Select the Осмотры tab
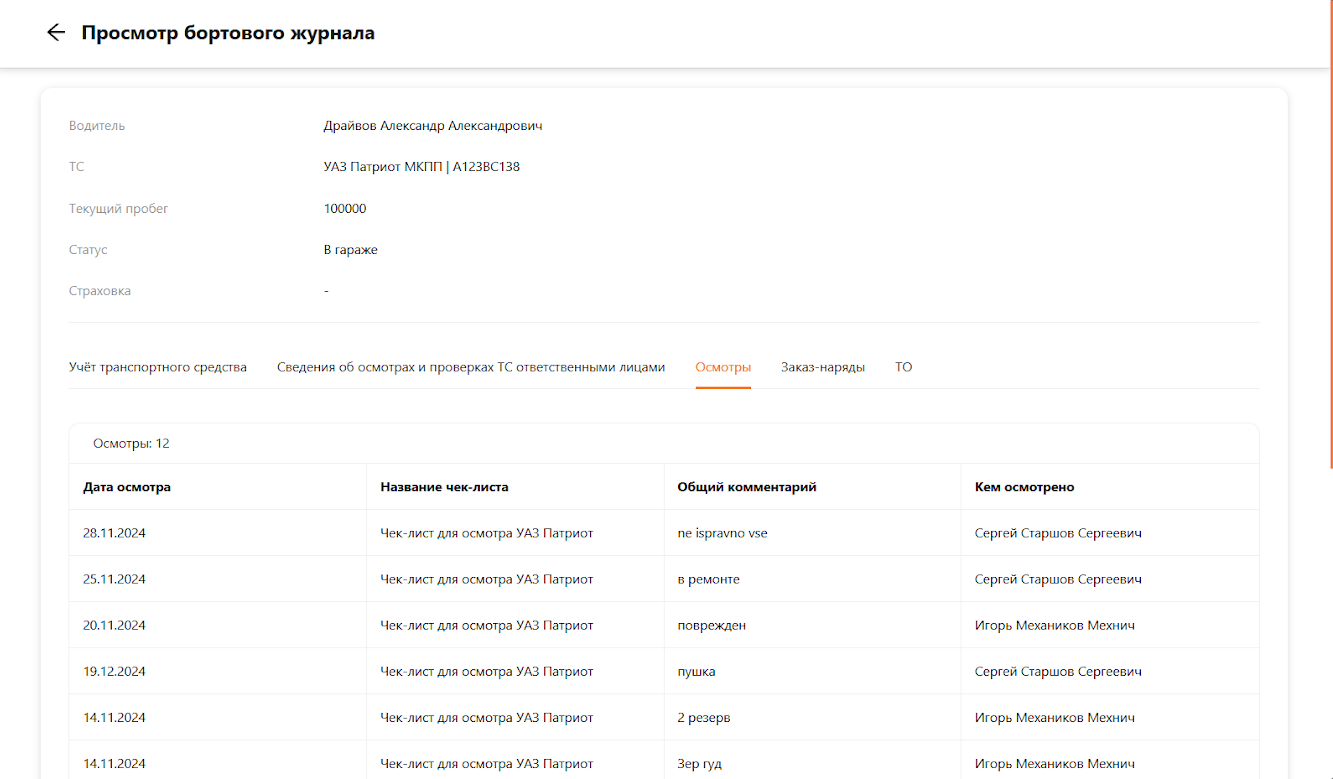Viewport: 1333px width, 779px height. (x=723, y=367)
